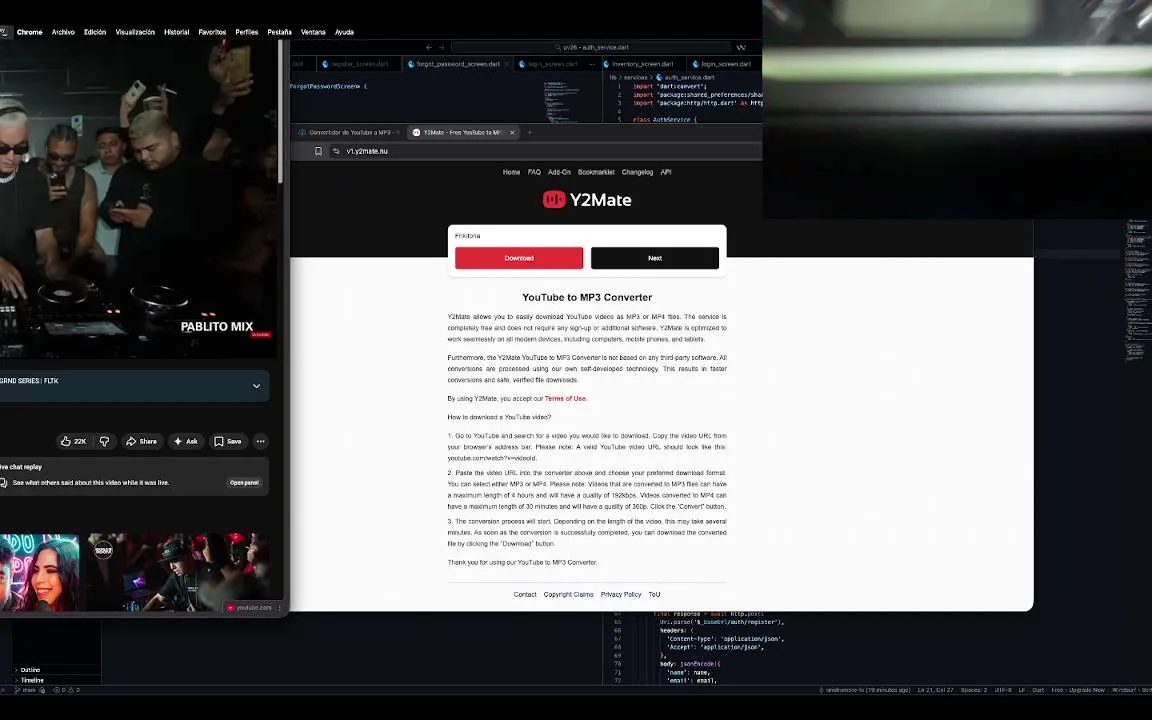The height and width of the screenshot is (720, 1152).
Task: Expand the GRND SERIES | FLTK description chevron
Action: click(x=256, y=386)
